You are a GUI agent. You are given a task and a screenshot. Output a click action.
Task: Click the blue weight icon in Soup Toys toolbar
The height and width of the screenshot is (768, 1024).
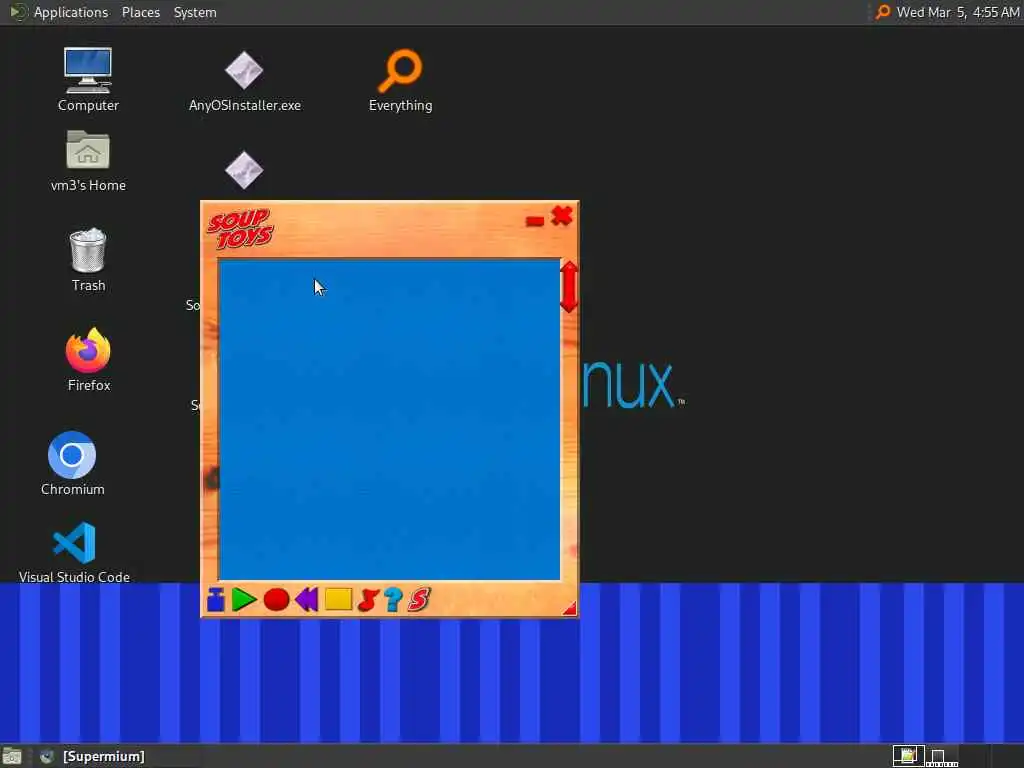(216, 600)
